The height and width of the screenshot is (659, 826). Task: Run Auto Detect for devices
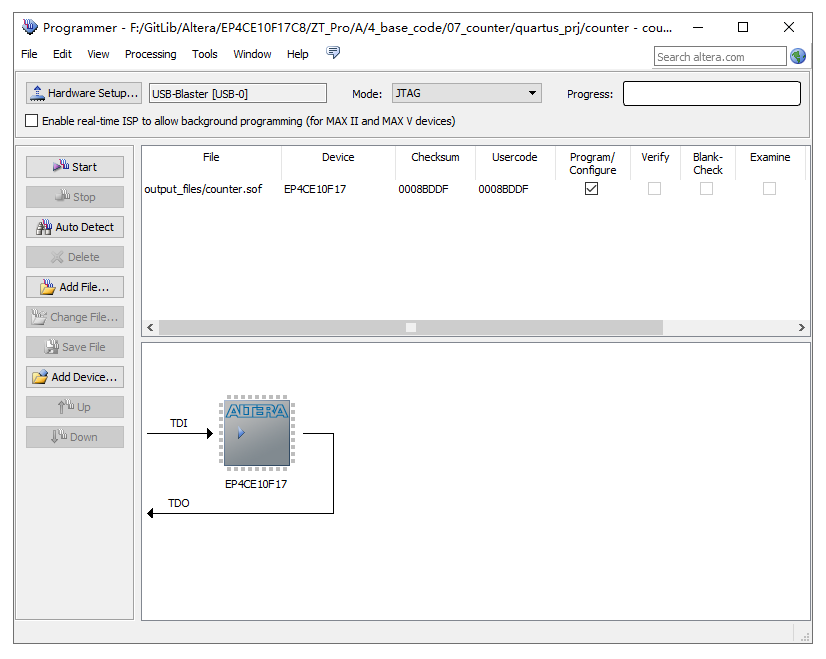click(75, 227)
